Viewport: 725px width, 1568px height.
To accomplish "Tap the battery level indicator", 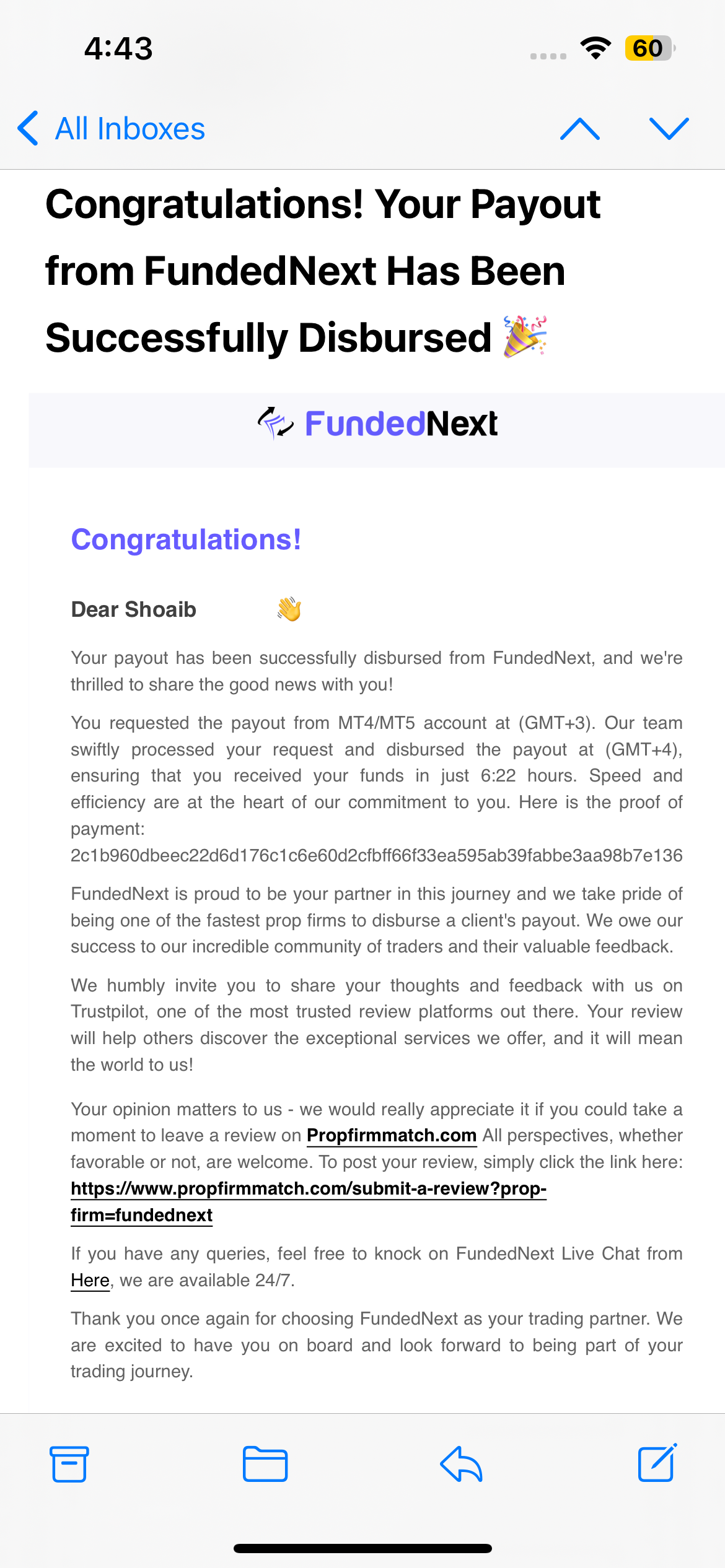I will pyautogui.click(x=649, y=48).
